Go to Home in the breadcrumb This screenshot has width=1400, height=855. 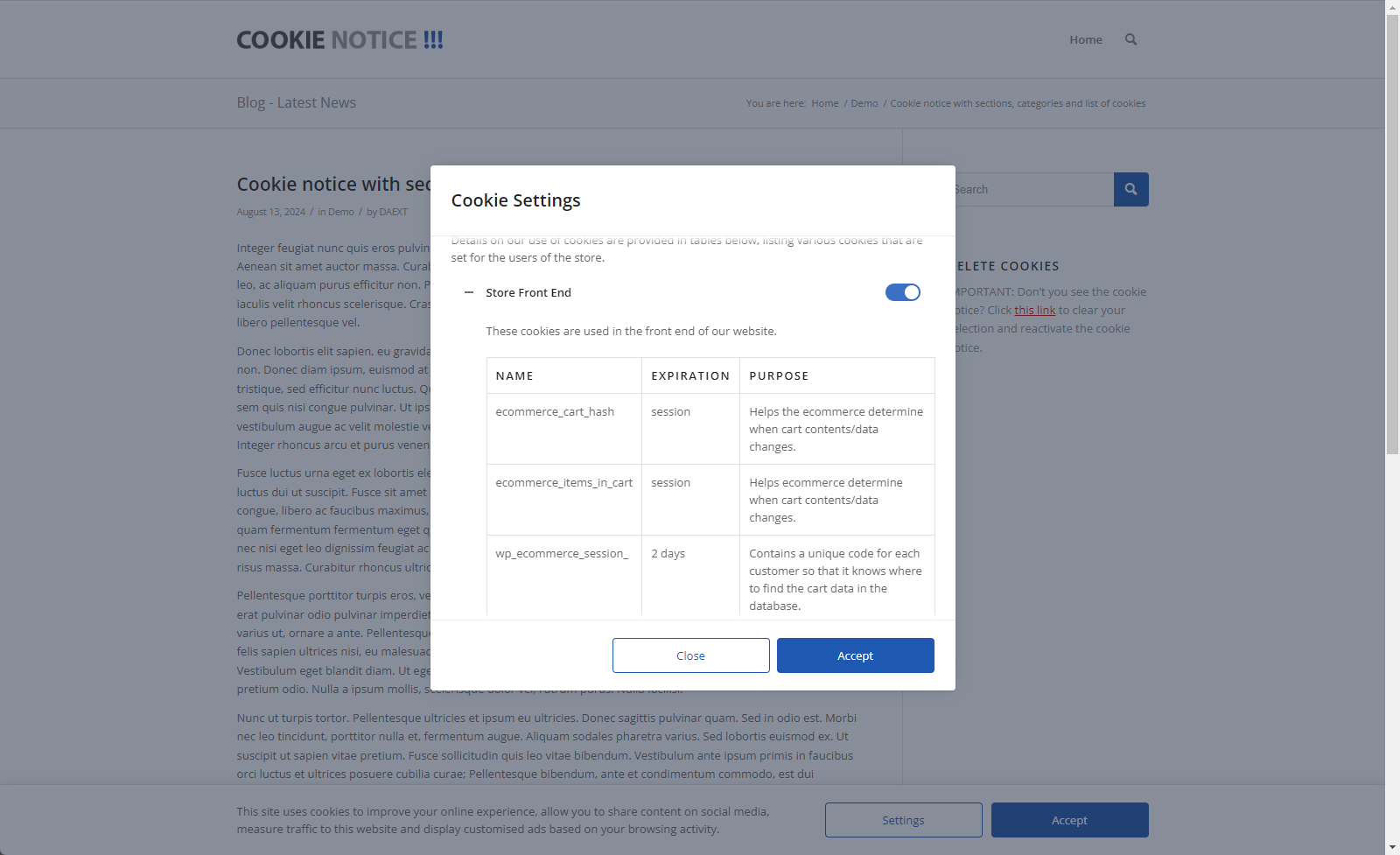(824, 103)
